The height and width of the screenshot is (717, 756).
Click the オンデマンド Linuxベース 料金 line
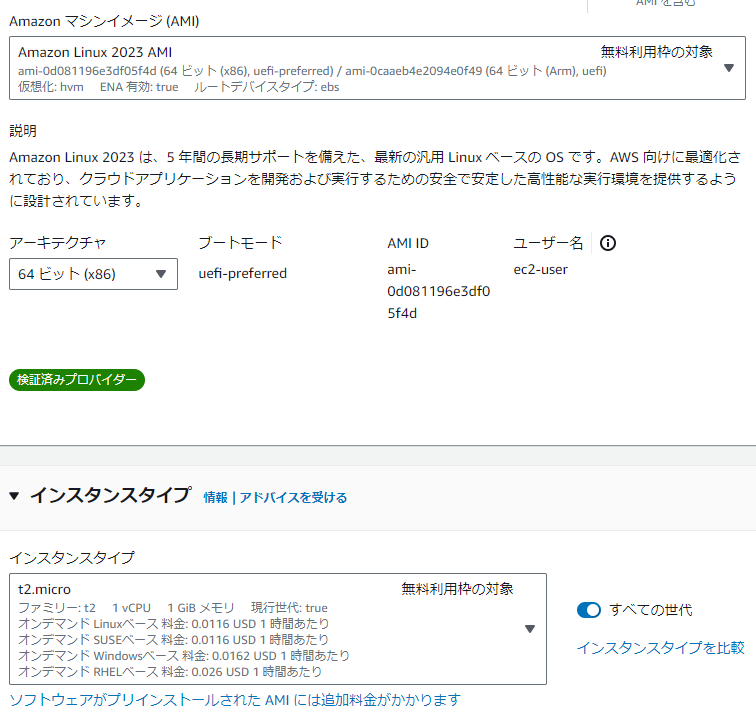pyautogui.click(x=174, y=624)
